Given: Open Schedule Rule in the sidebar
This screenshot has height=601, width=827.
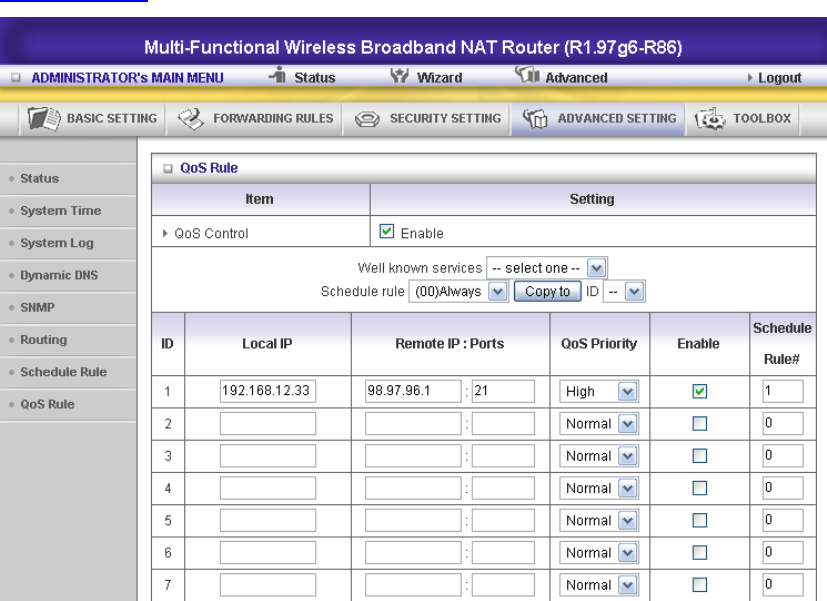Looking at the screenshot, I should coord(63,372).
